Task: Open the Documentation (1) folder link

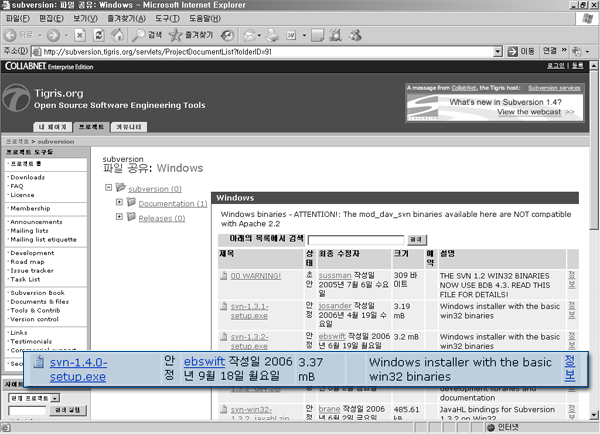Action: point(173,204)
